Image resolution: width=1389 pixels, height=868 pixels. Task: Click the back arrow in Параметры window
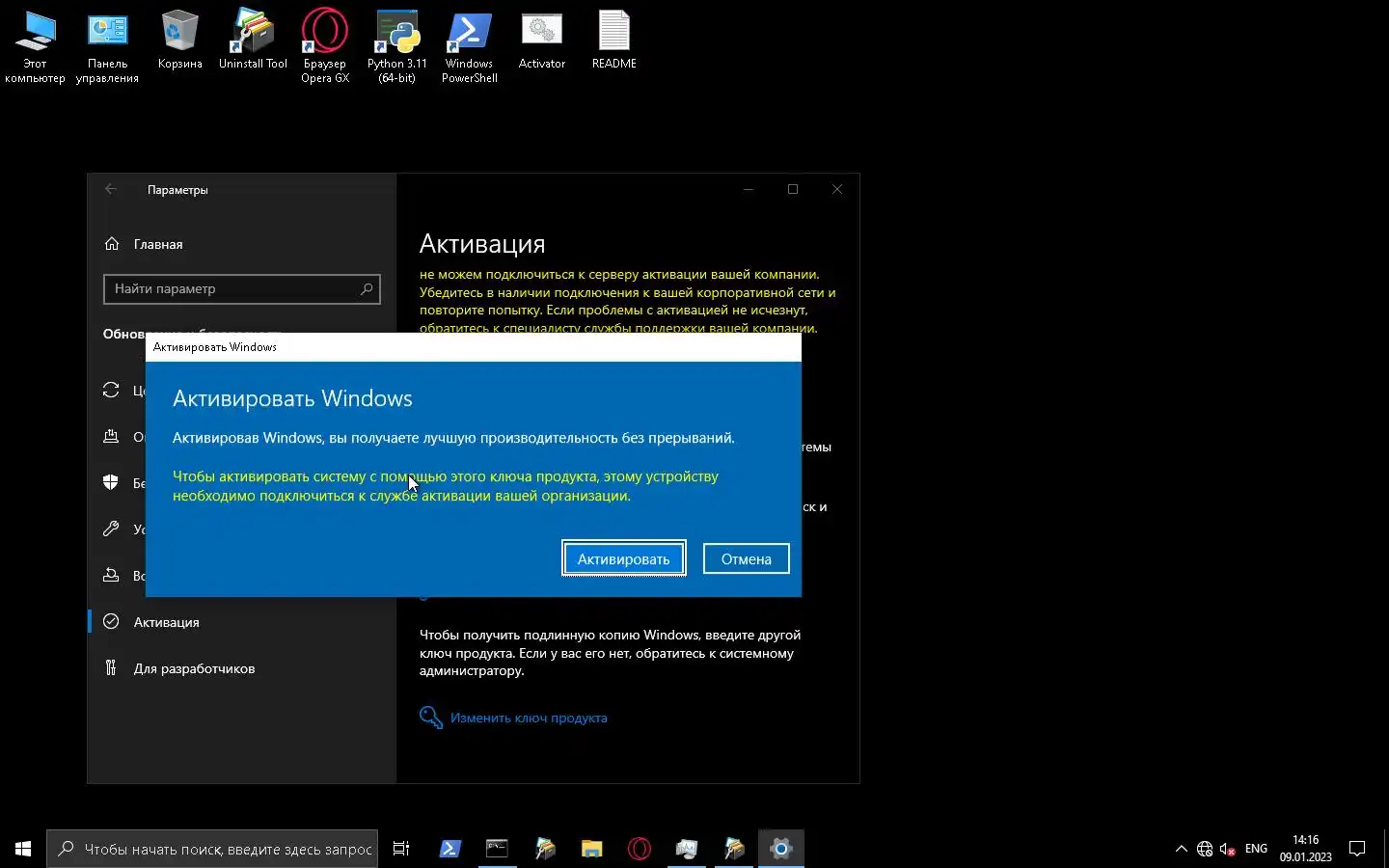pos(111,189)
